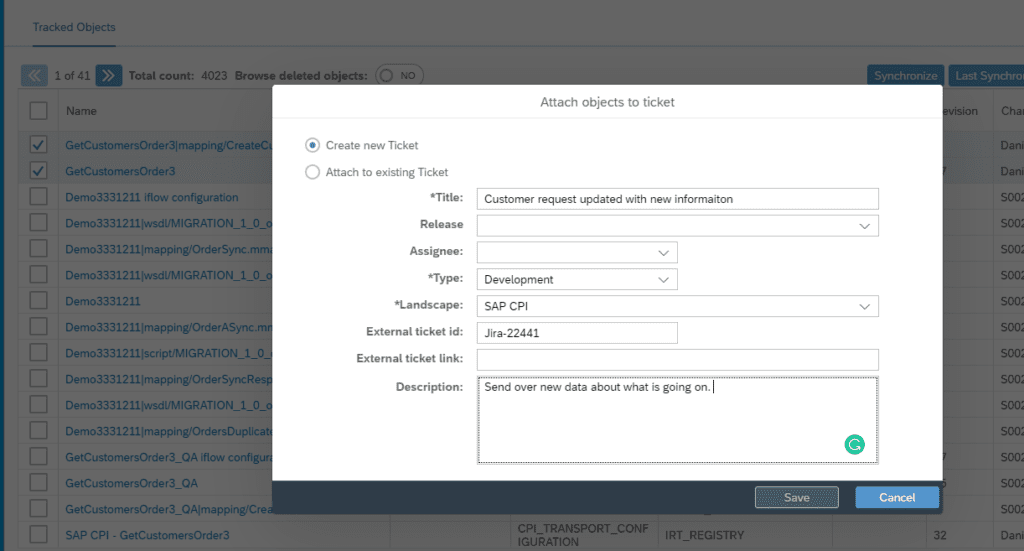Check the GetCustomersOrder3_QA row checkbox
1024x551 pixels.
point(39,483)
